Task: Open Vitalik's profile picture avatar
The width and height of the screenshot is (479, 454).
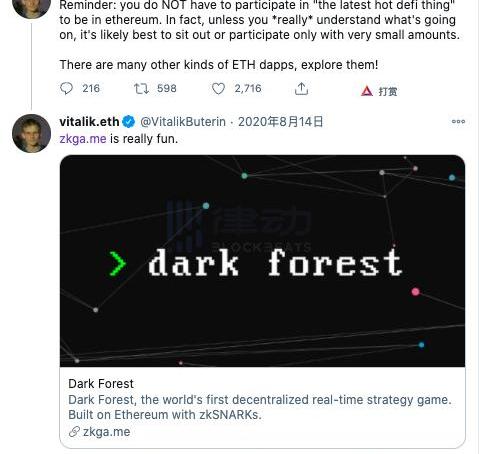Action: click(x=31, y=133)
